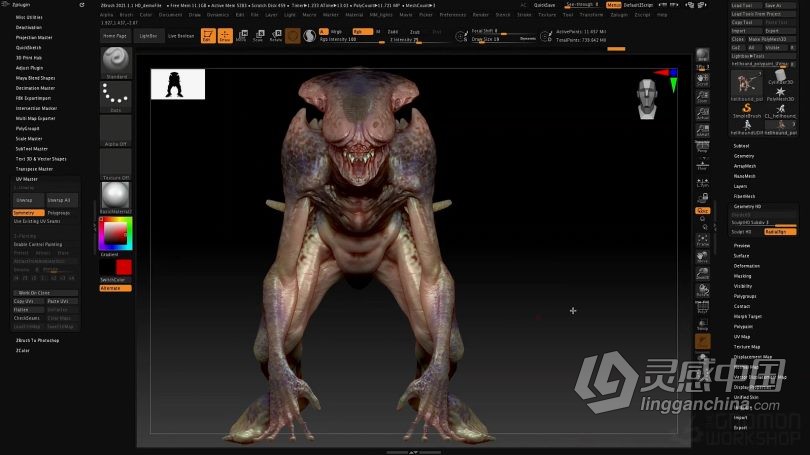Click the Frame icon on right shelf
This screenshot has height=455, width=810.
point(703,241)
